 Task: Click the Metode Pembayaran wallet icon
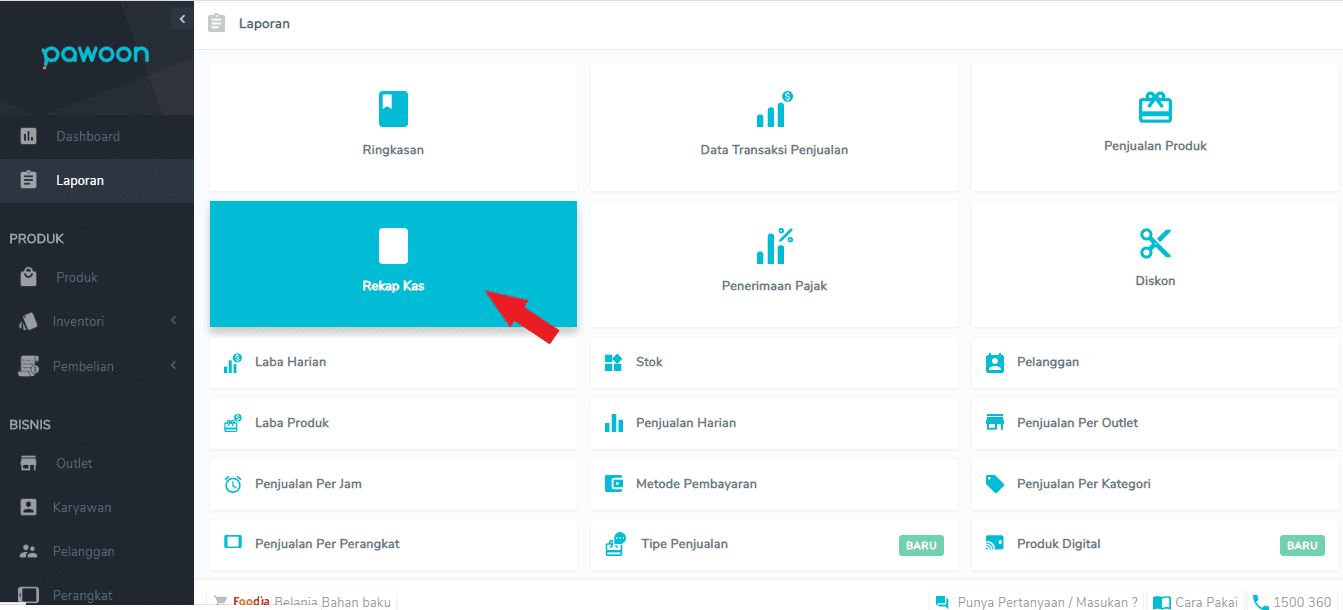614,484
